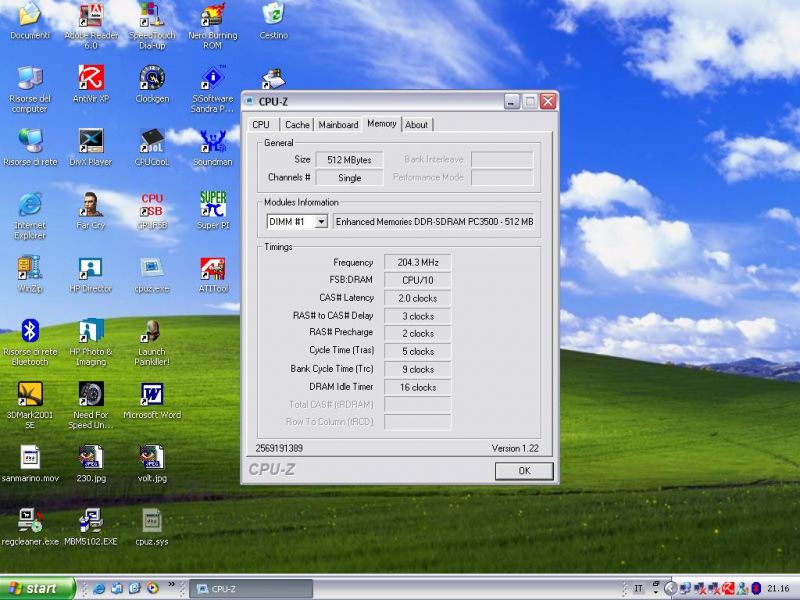Image resolution: width=800 pixels, height=600 pixels.
Task: Open the About tab
Action: pyautogui.click(x=416, y=124)
